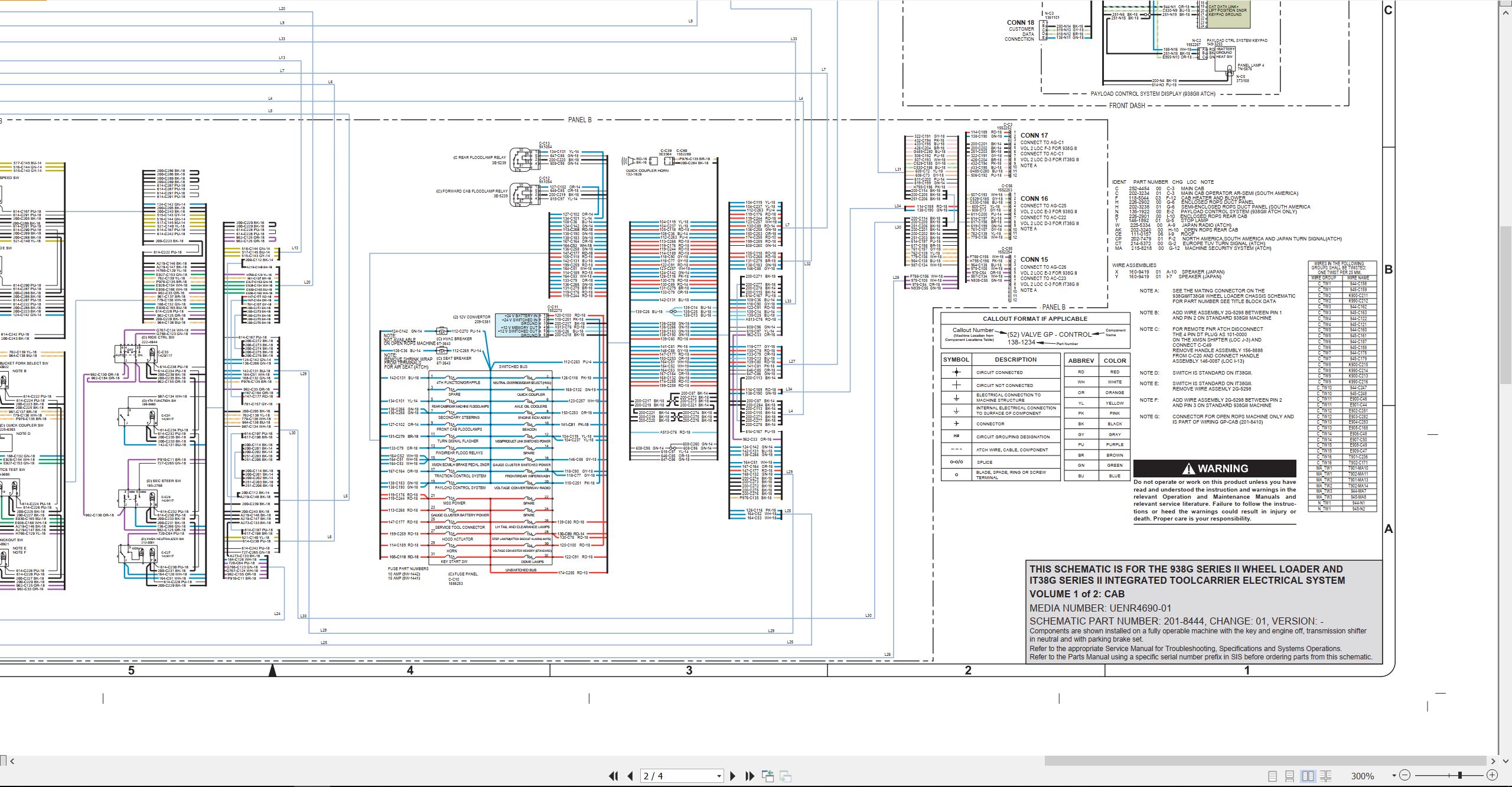
Task: Click the UNSWITCHED BUS label
Action: (520, 570)
